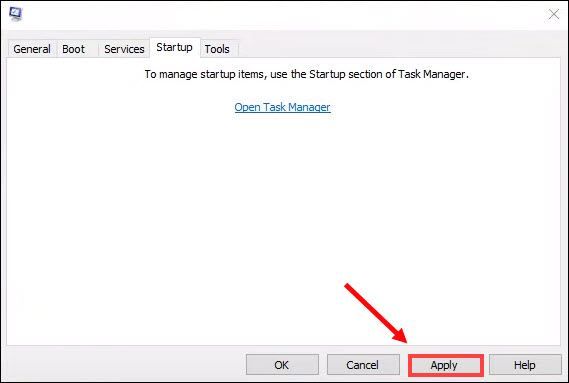Click the startup items instruction text
The width and height of the screenshot is (569, 383).
tap(307, 74)
